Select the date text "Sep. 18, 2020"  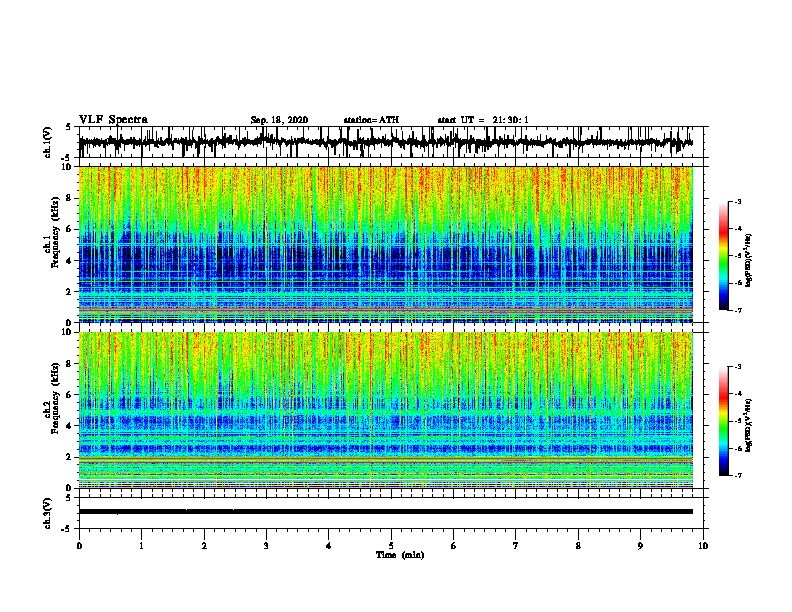click(279, 120)
